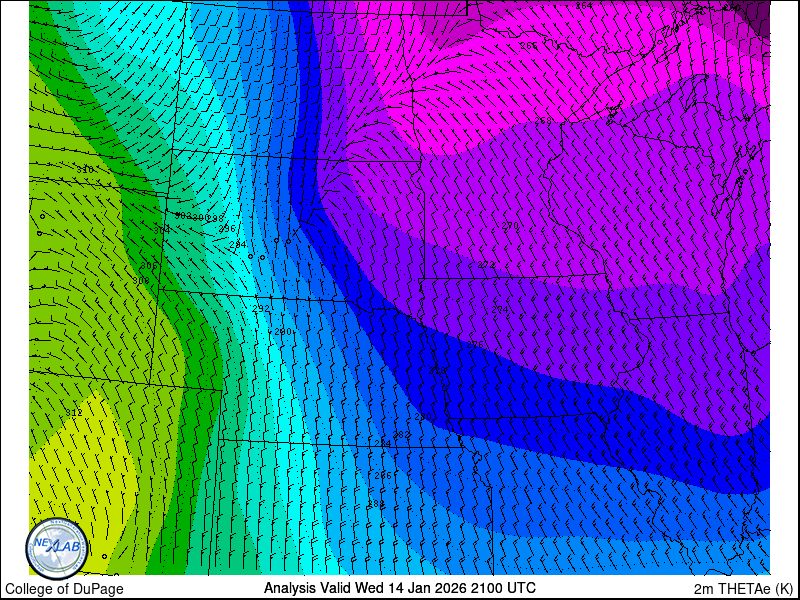Select the 286 contour label
Screen dimensions: 800x600
click(x=383, y=476)
